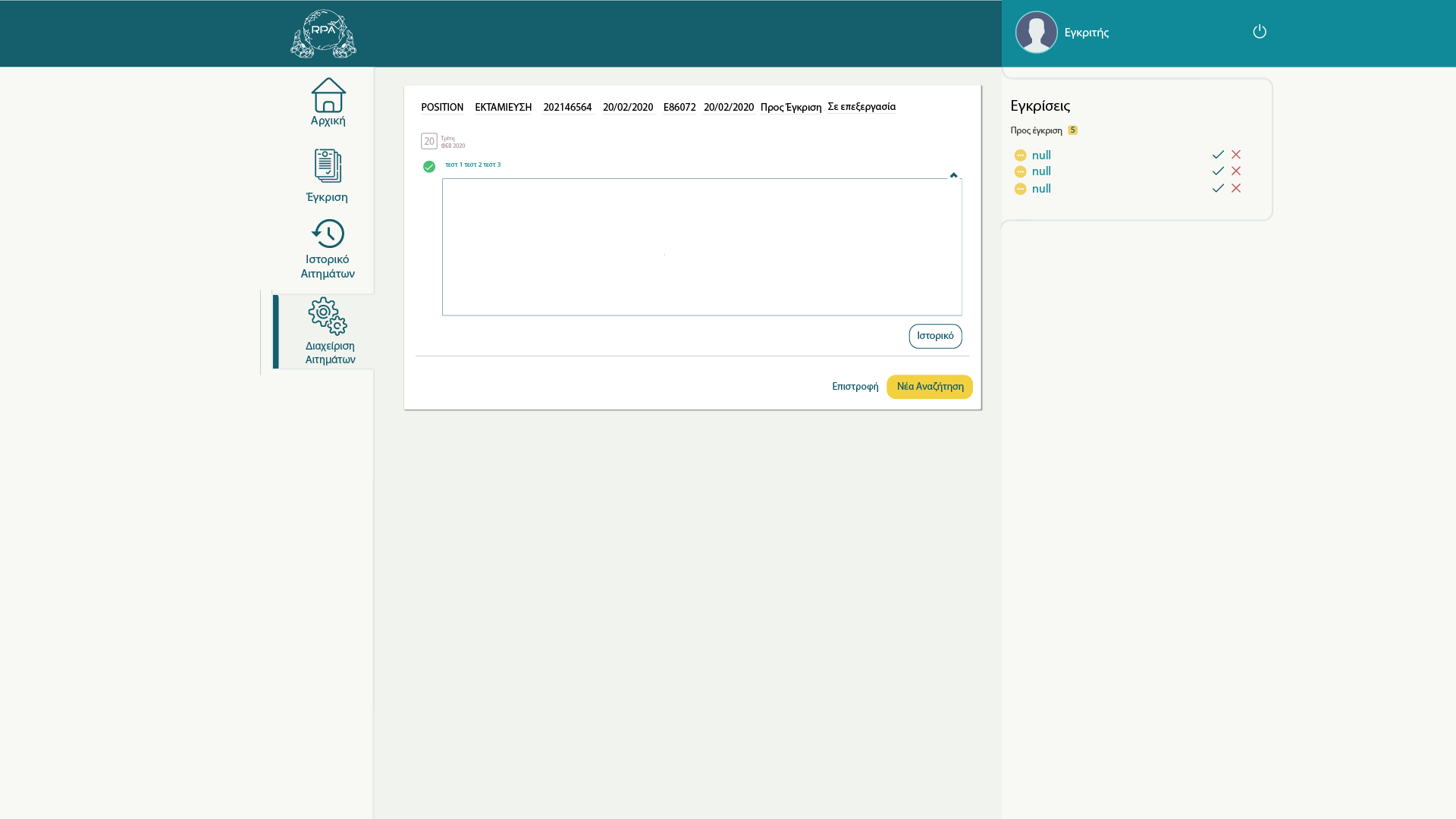The height and width of the screenshot is (819, 1456).
Task: Go to the Έγκριση approvals page
Action: coord(328,167)
